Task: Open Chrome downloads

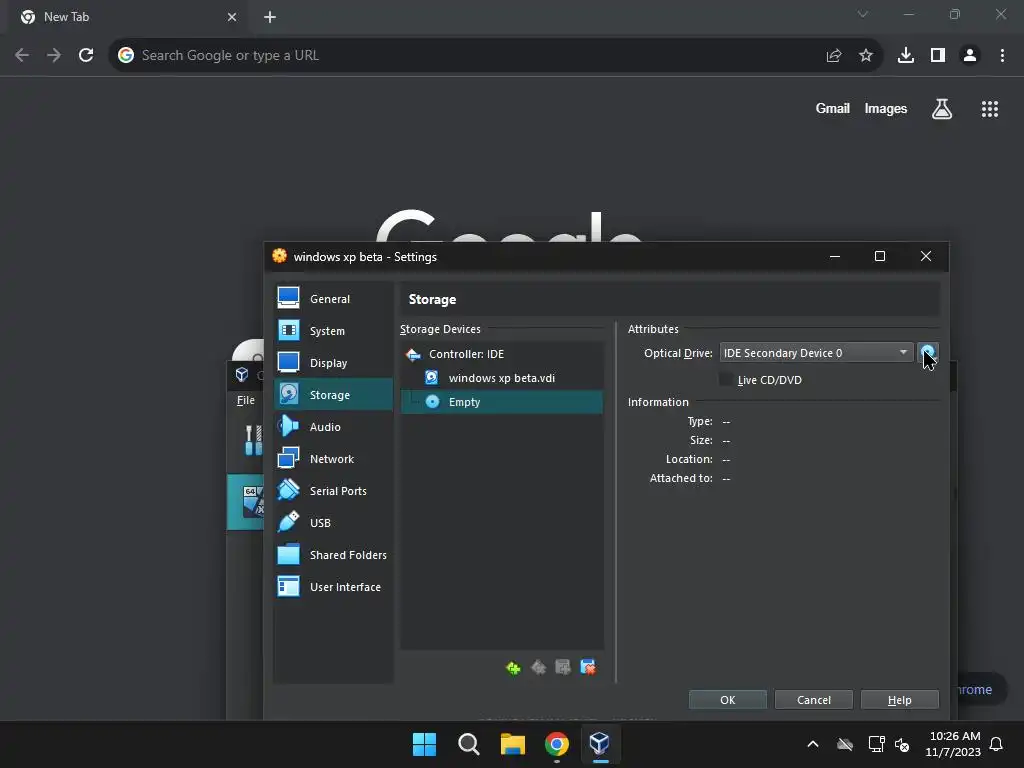Action: coord(906,56)
